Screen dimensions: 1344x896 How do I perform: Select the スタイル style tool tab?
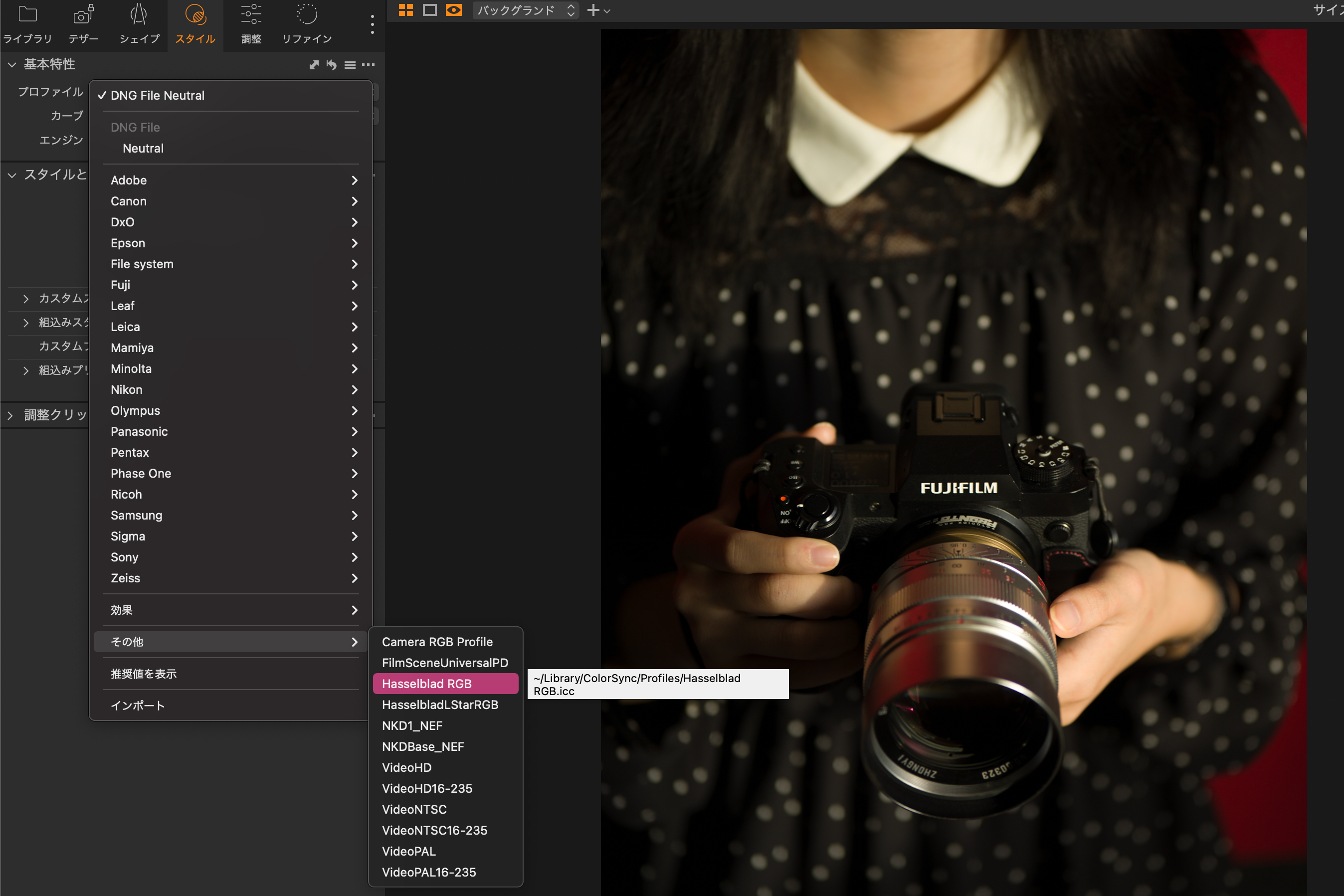click(195, 25)
